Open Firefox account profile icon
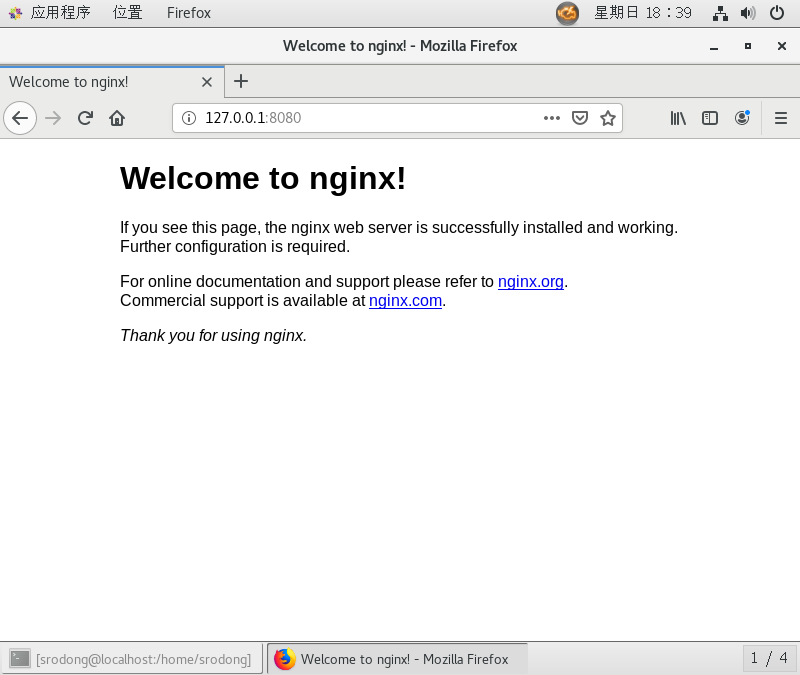Screen dimensions: 800x675 point(742,118)
